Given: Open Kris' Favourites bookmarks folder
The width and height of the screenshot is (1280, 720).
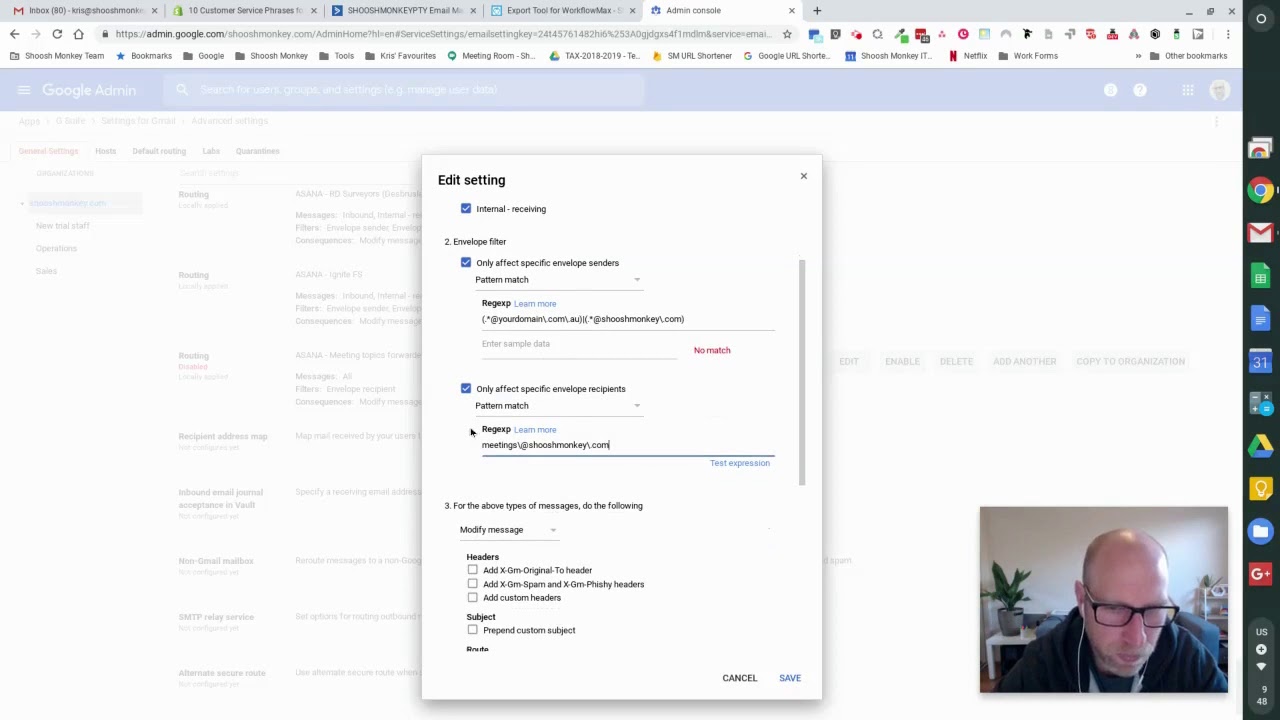Looking at the screenshot, I should pyautogui.click(x=400, y=56).
